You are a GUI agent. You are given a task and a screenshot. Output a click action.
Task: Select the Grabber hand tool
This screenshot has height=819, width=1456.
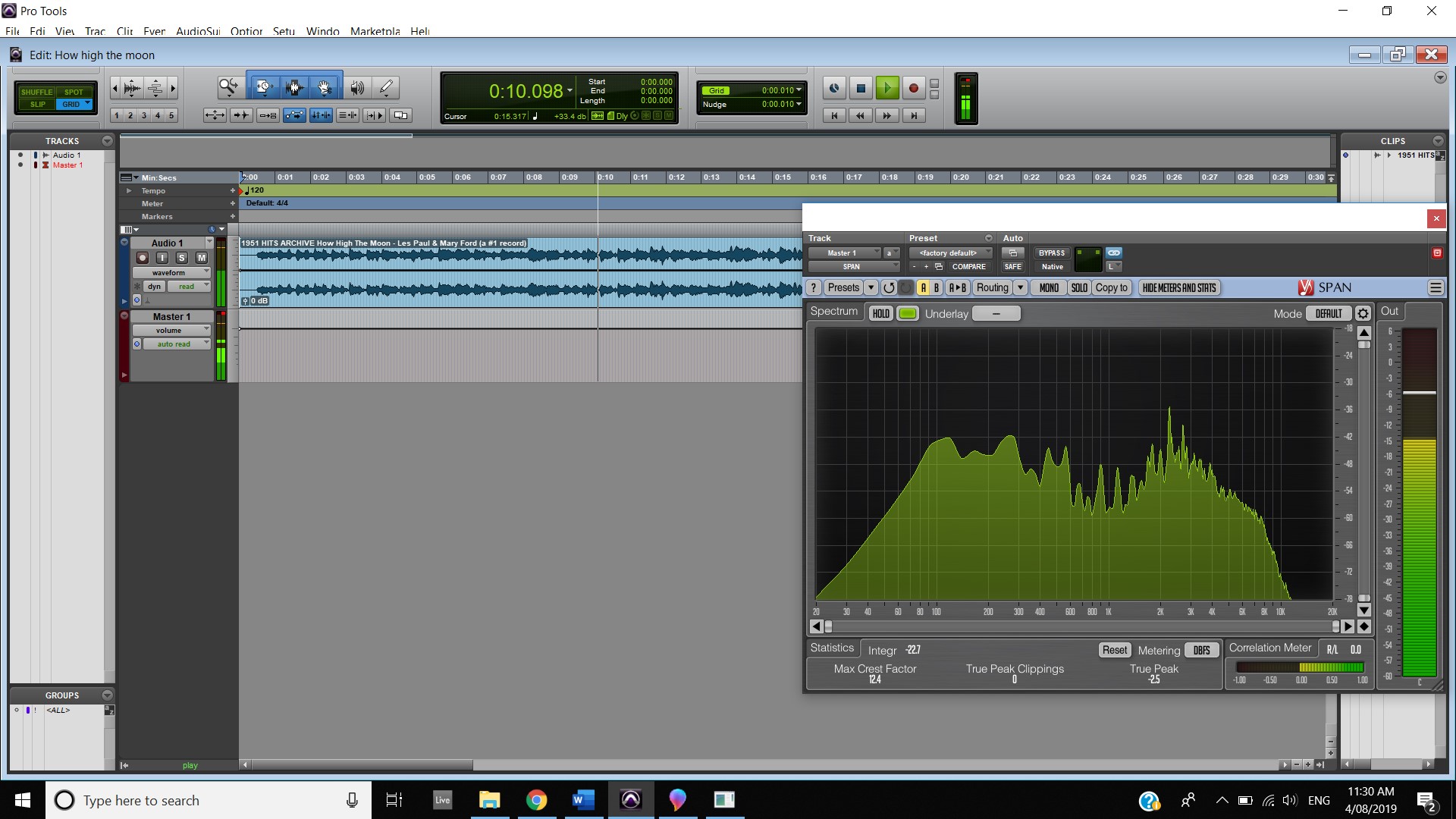[325, 88]
